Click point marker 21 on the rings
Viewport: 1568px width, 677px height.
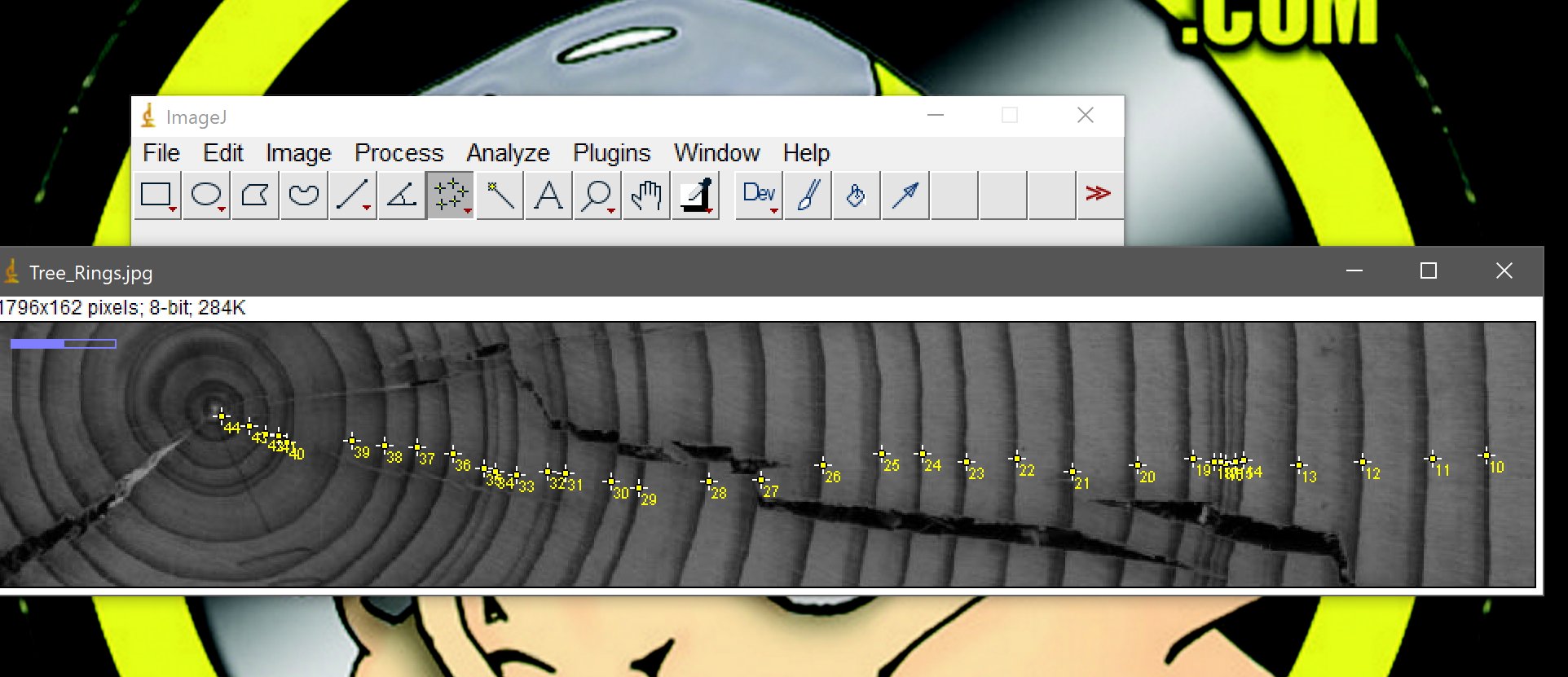pos(1072,472)
